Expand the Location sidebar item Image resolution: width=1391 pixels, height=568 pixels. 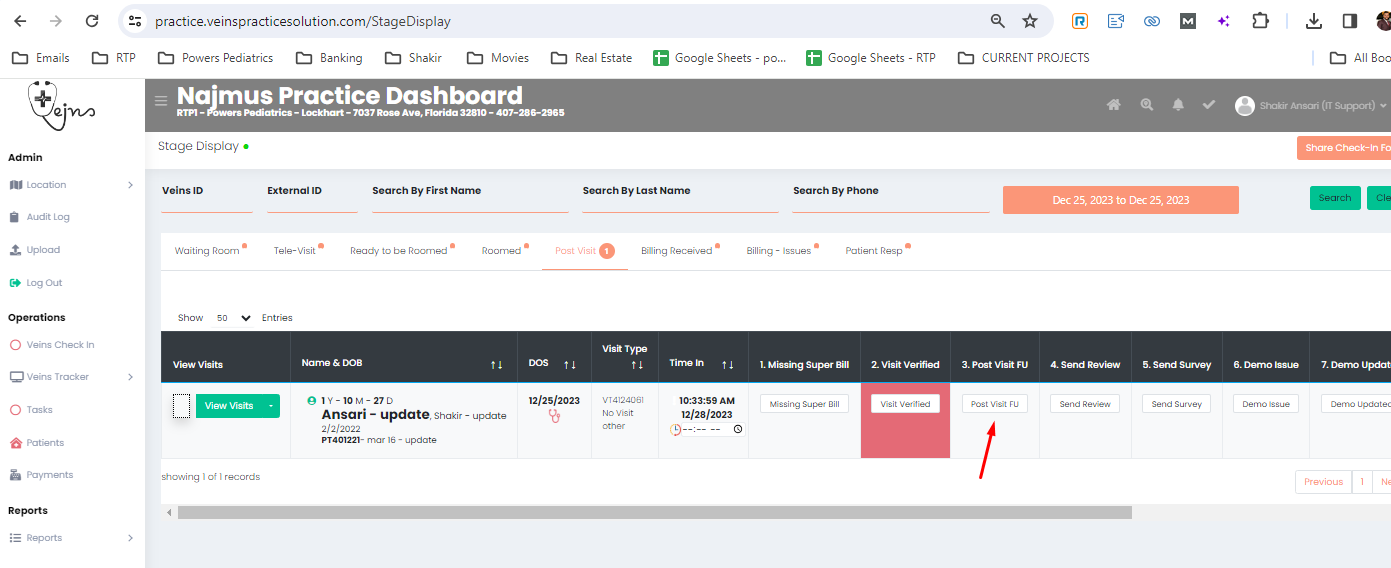click(x=70, y=185)
